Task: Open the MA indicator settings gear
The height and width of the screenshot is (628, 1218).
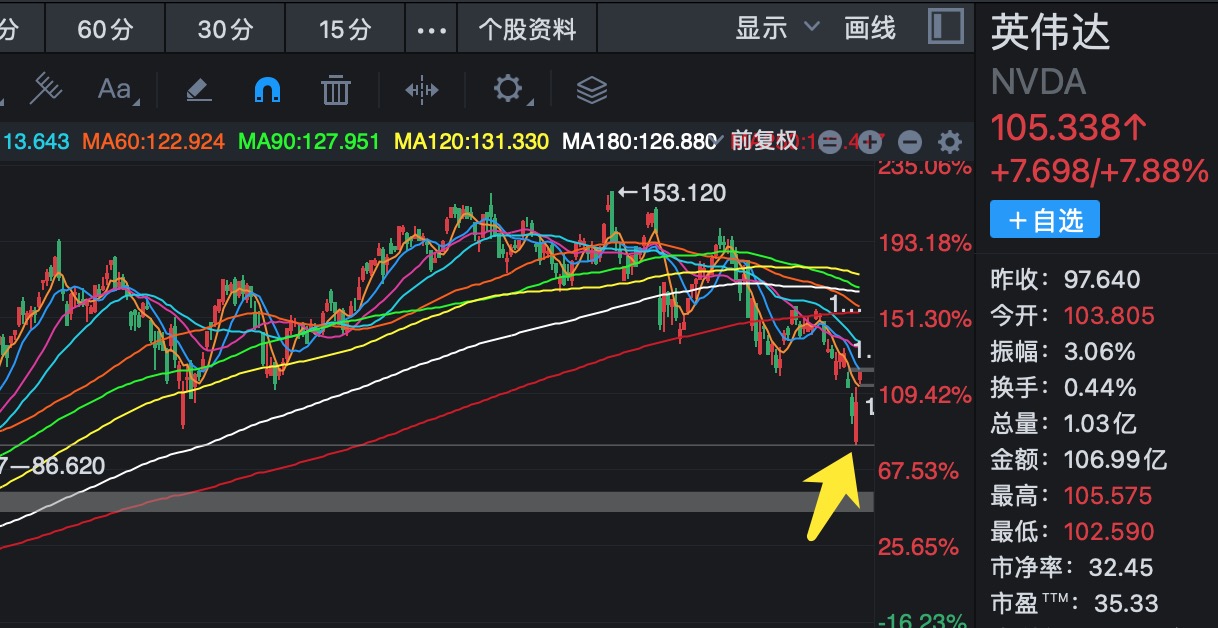Action: click(949, 142)
